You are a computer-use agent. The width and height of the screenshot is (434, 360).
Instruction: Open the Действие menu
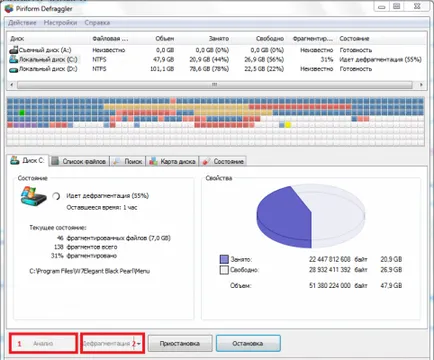[22, 23]
